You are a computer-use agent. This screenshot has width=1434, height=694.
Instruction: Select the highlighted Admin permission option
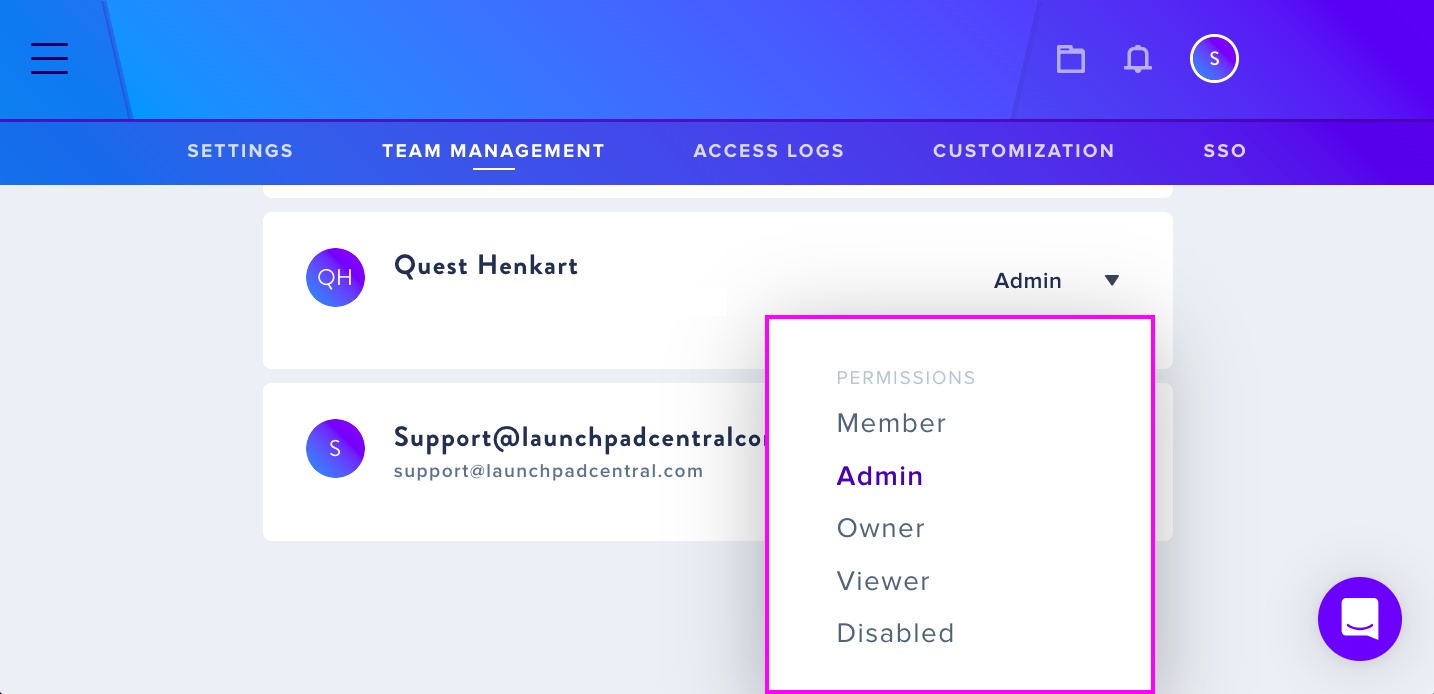point(880,476)
